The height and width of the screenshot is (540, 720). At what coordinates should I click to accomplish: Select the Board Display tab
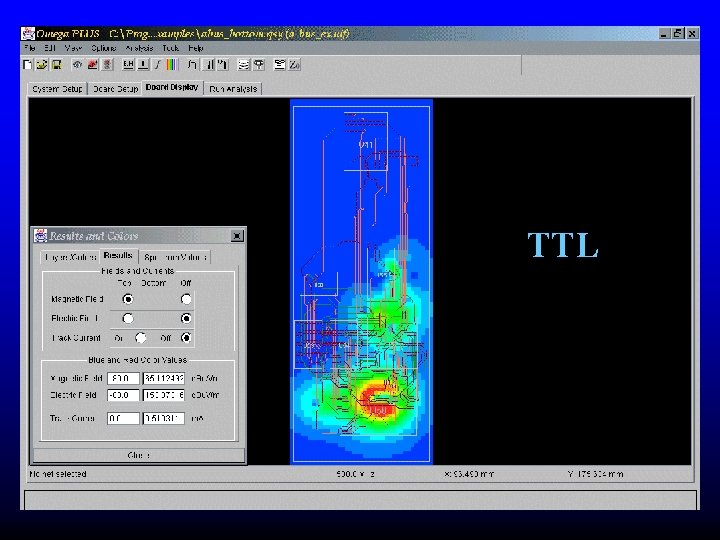[172, 87]
